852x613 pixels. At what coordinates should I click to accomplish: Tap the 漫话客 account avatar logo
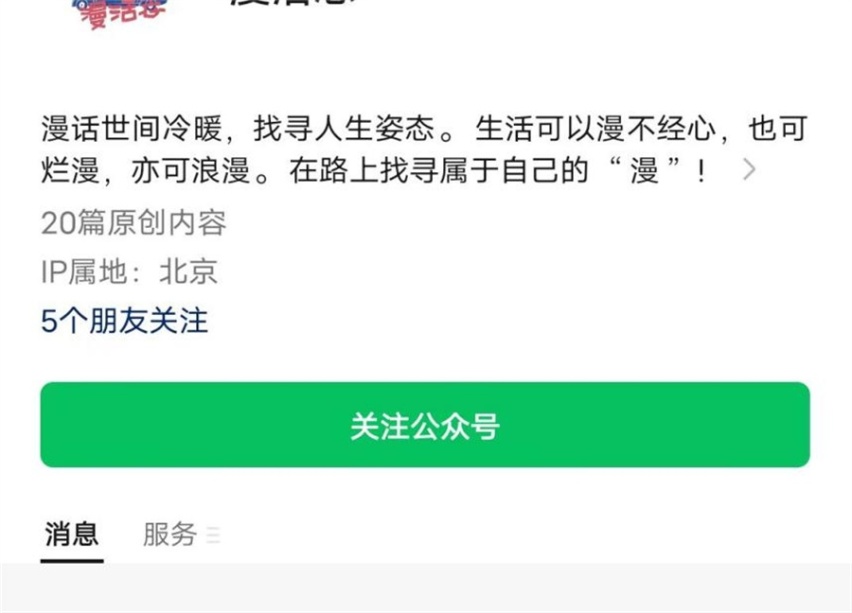118,13
